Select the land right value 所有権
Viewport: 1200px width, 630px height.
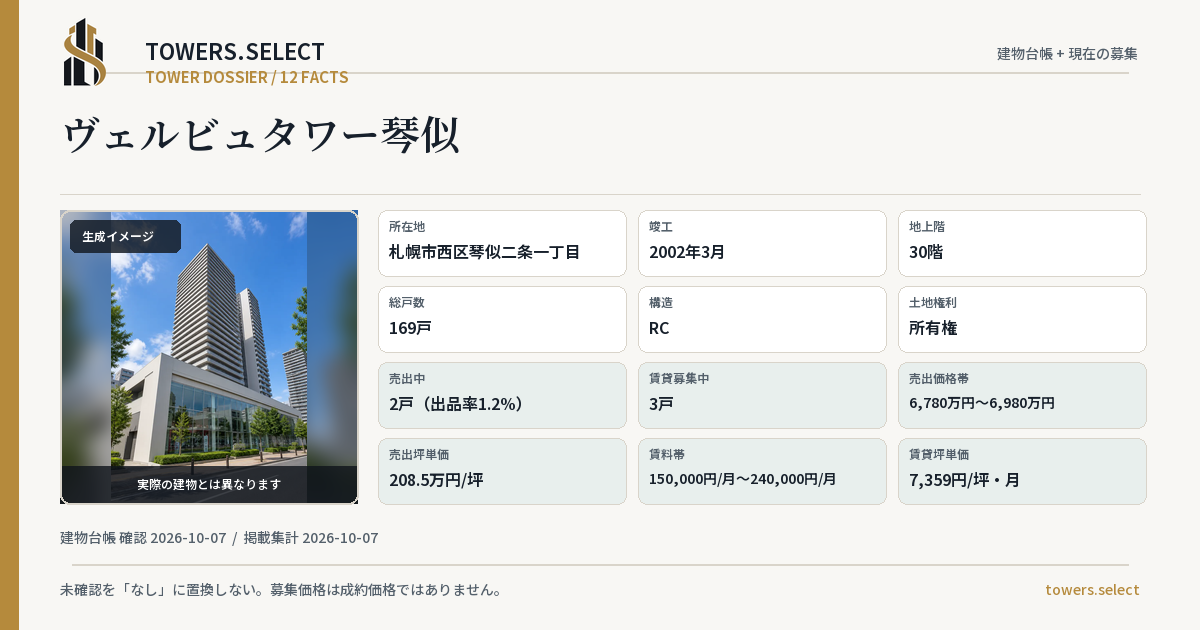point(933,328)
